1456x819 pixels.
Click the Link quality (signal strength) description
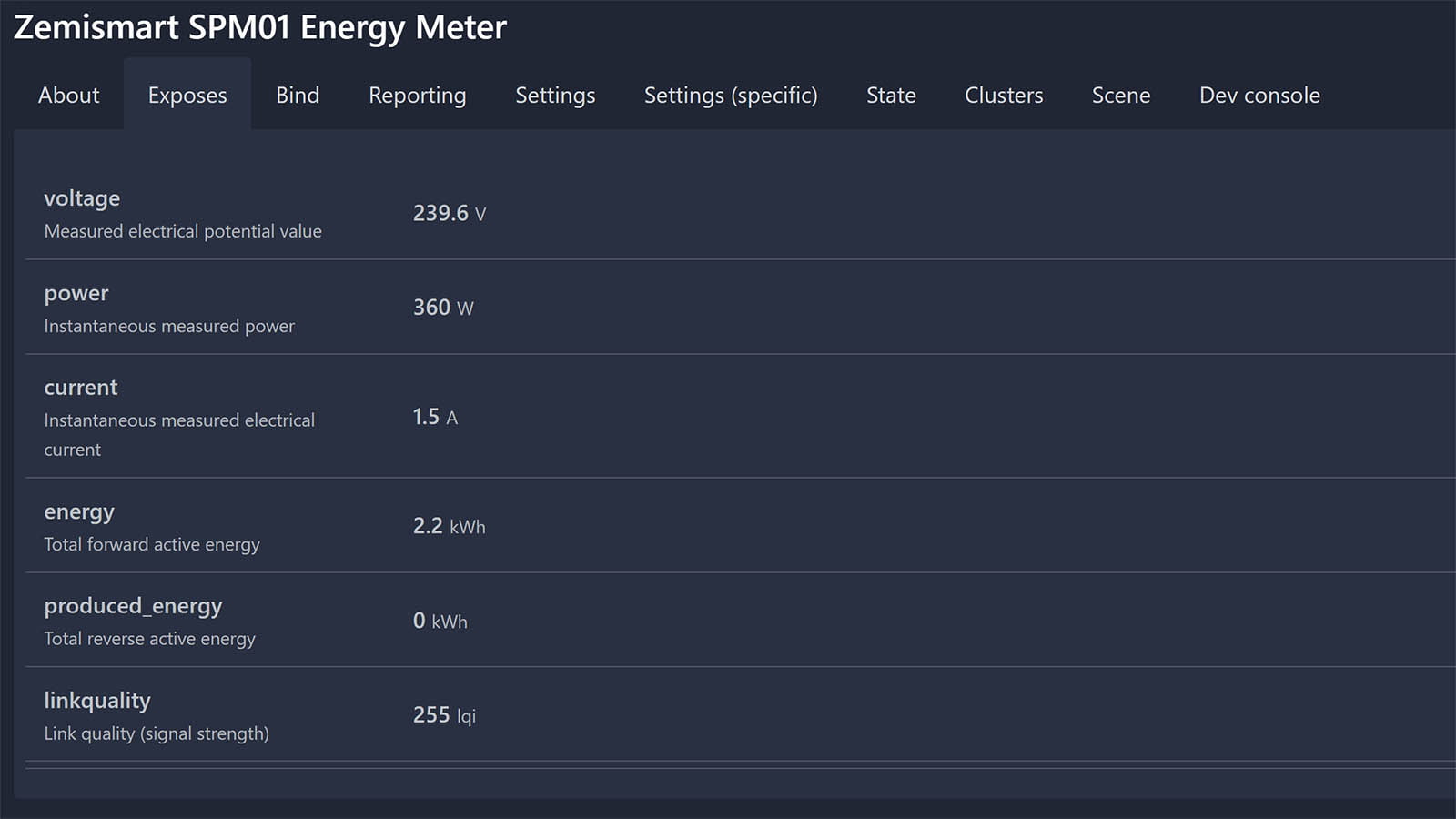click(157, 733)
